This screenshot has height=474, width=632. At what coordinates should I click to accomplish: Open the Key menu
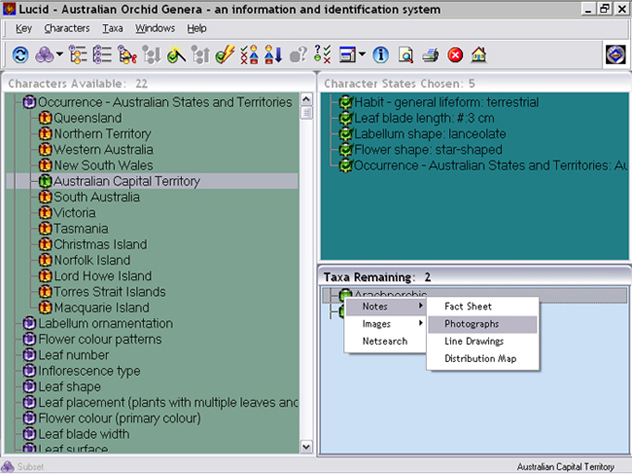point(23,28)
